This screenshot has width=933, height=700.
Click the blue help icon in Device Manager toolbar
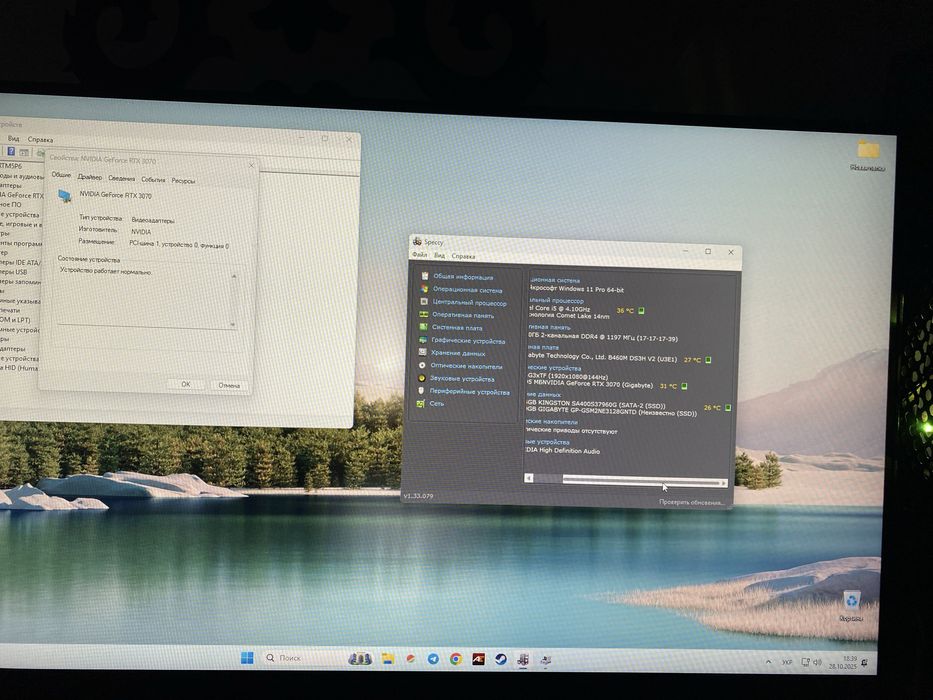(10, 152)
